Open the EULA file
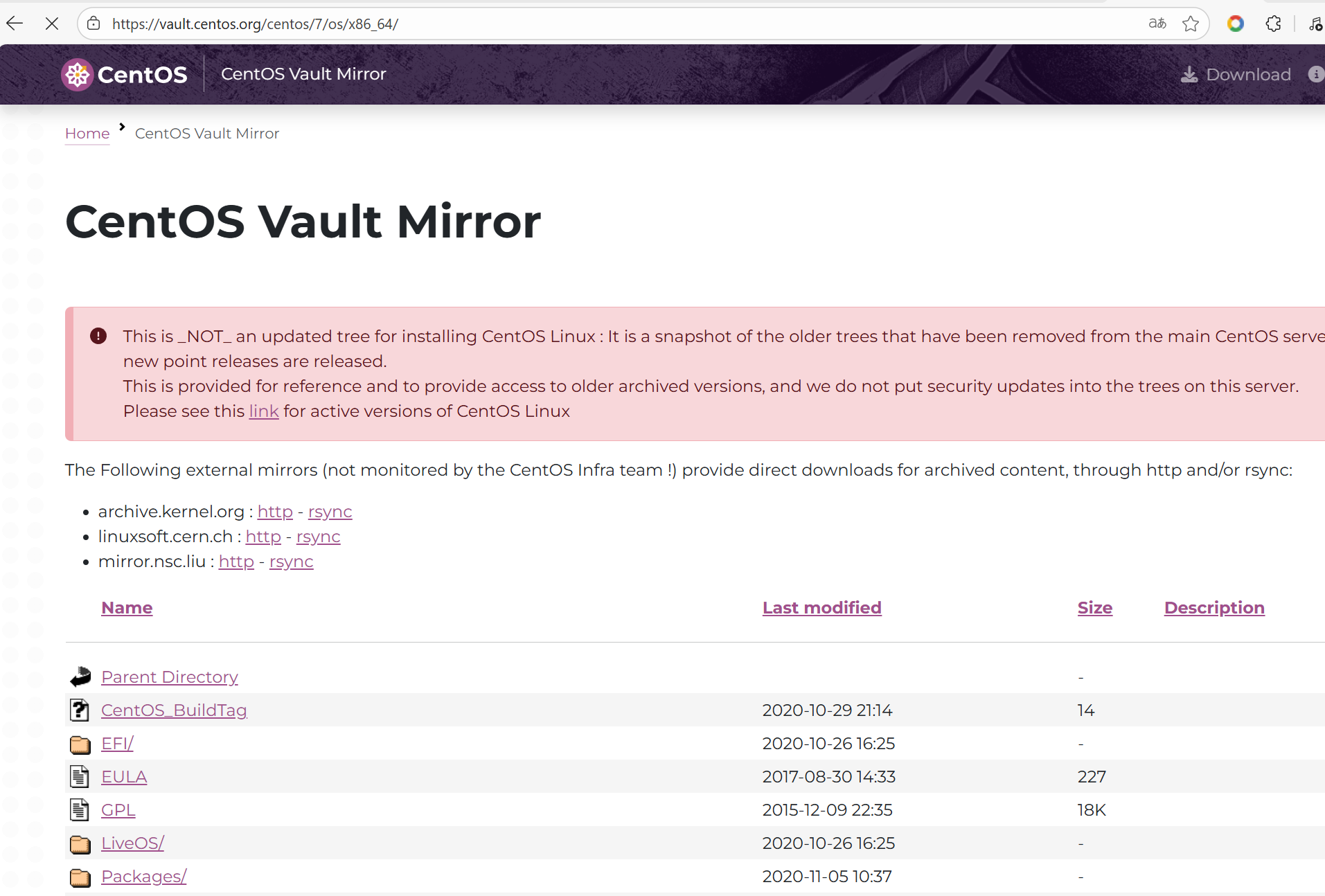The image size is (1325, 896). [124, 776]
